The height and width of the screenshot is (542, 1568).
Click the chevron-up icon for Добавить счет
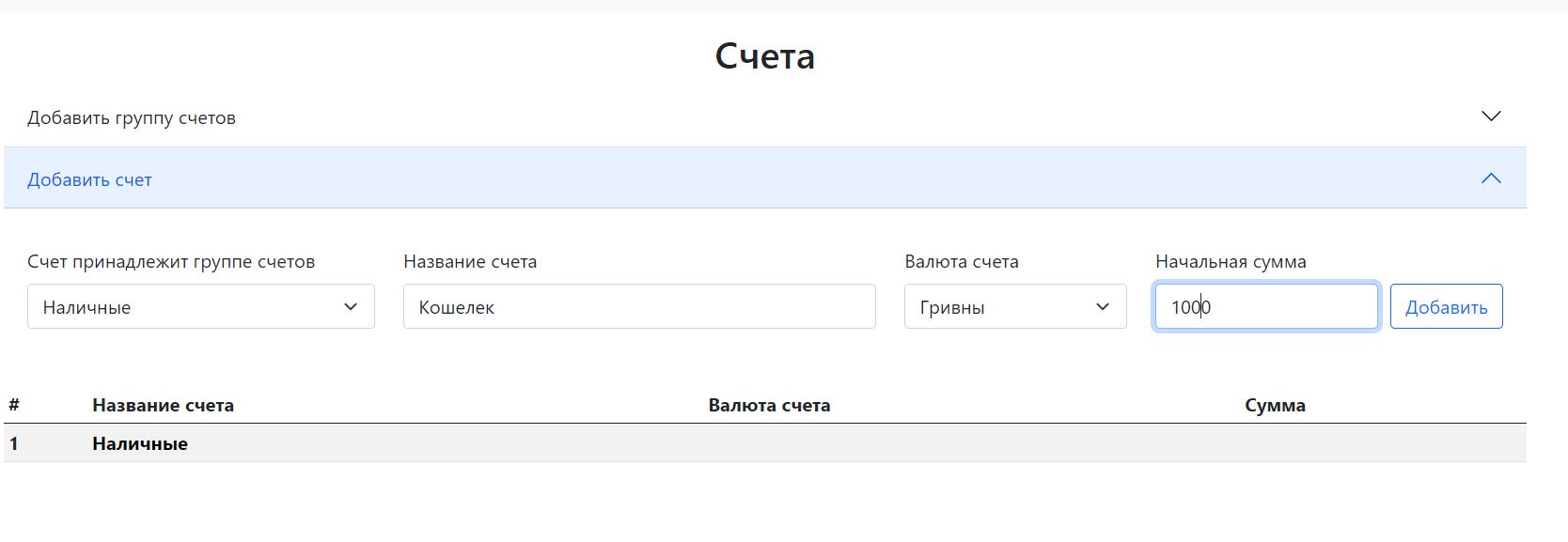(x=1491, y=178)
